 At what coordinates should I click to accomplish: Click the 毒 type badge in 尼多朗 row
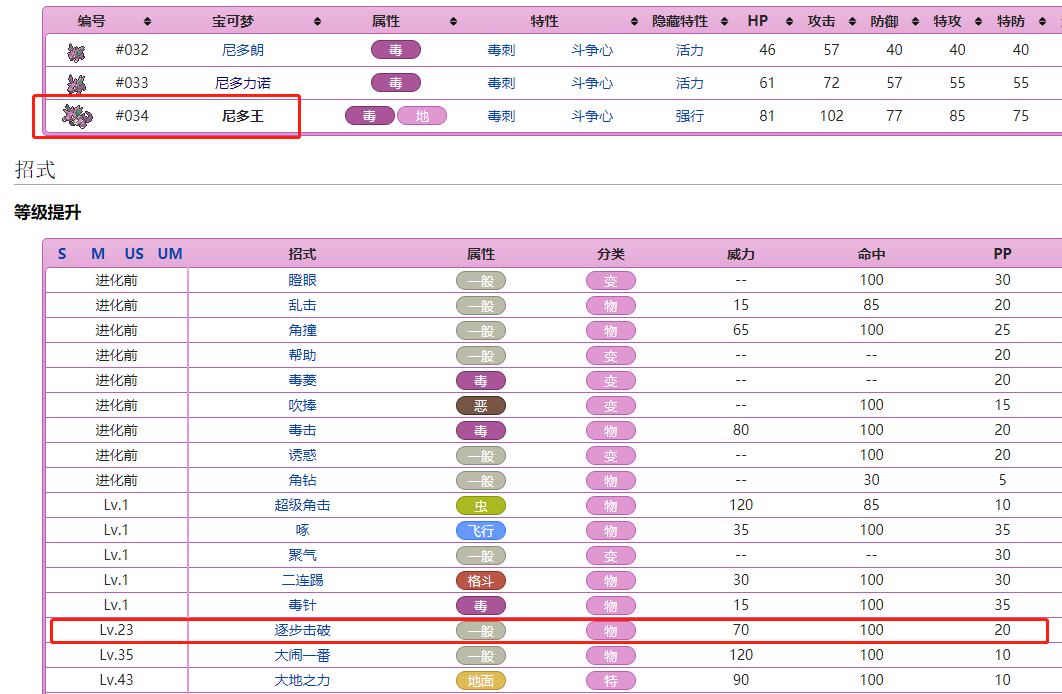396,50
